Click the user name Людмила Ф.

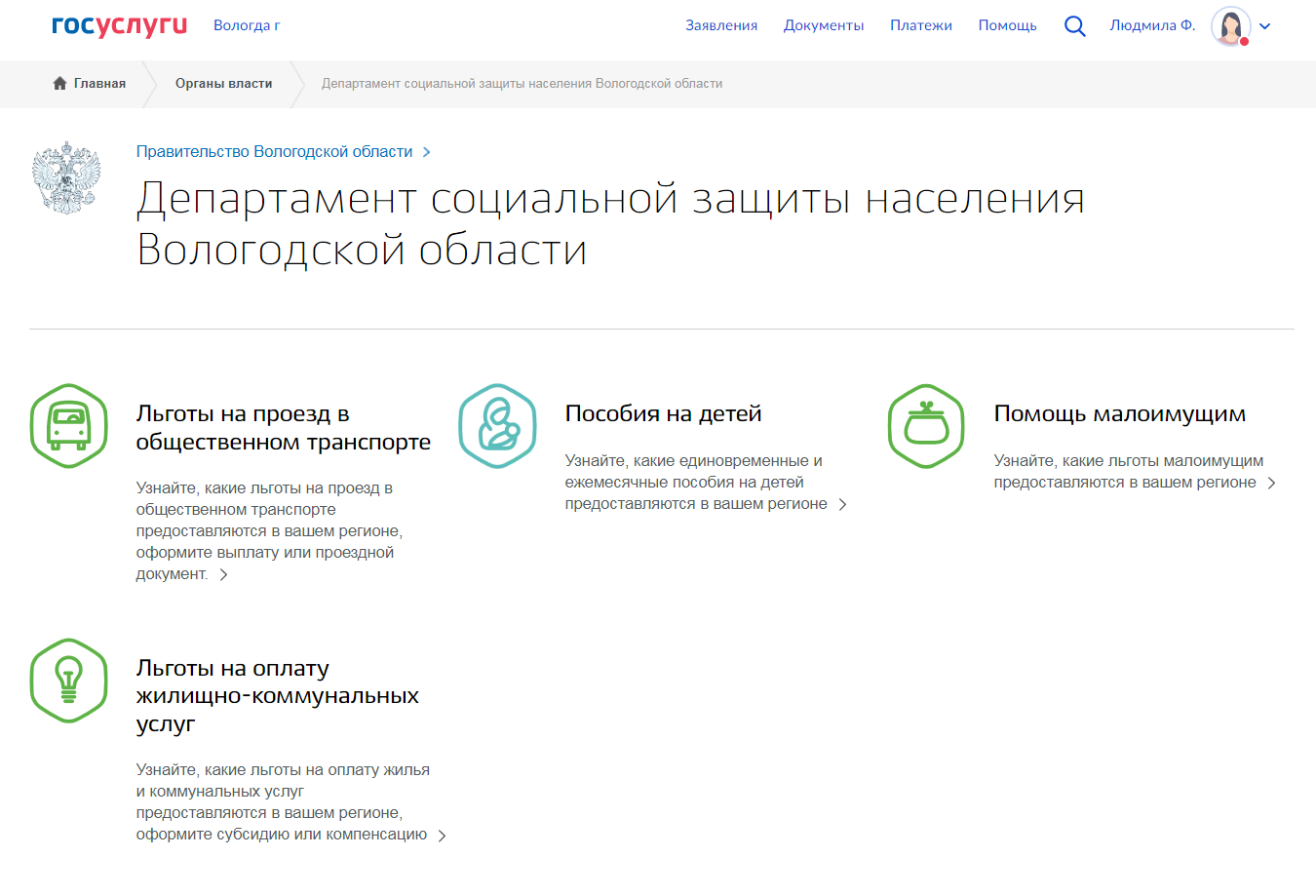(1152, 25)
